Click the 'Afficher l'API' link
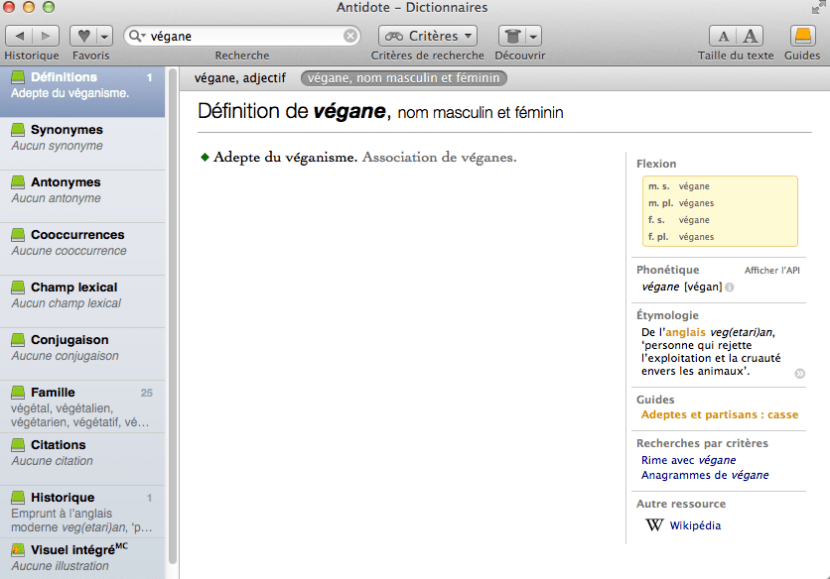This screenshot has height=579, width=830. click(771, 271)
